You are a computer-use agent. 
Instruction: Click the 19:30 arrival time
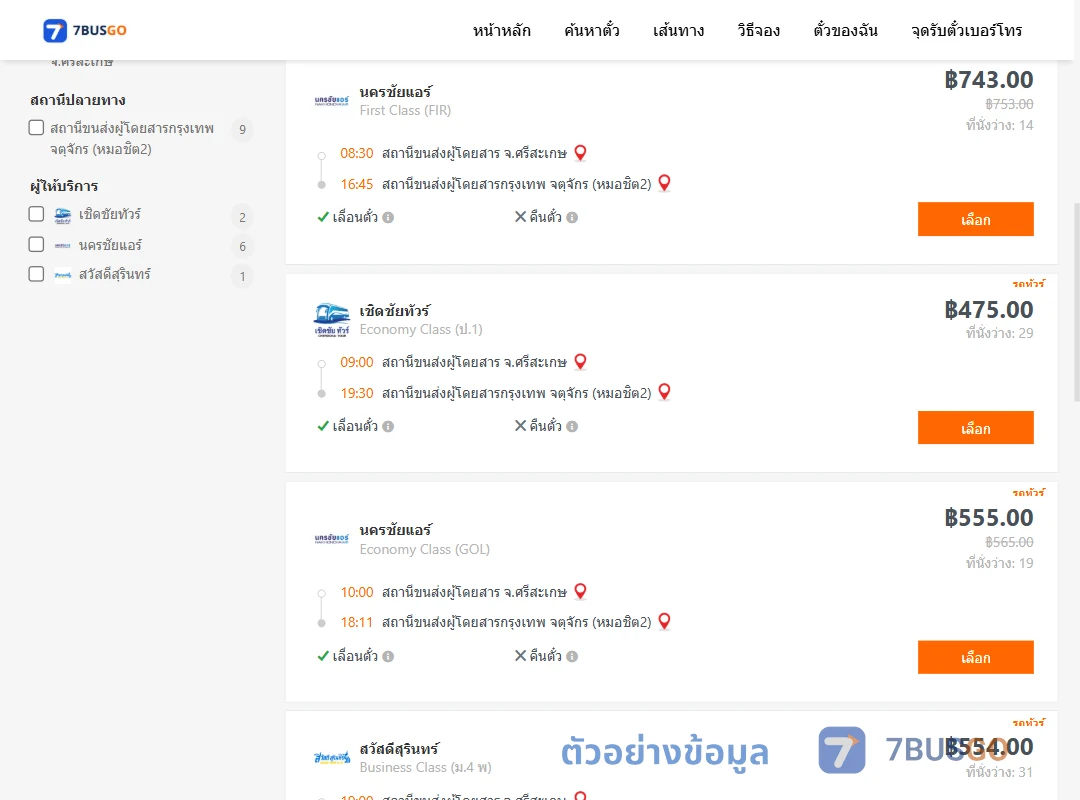(357, 393)
